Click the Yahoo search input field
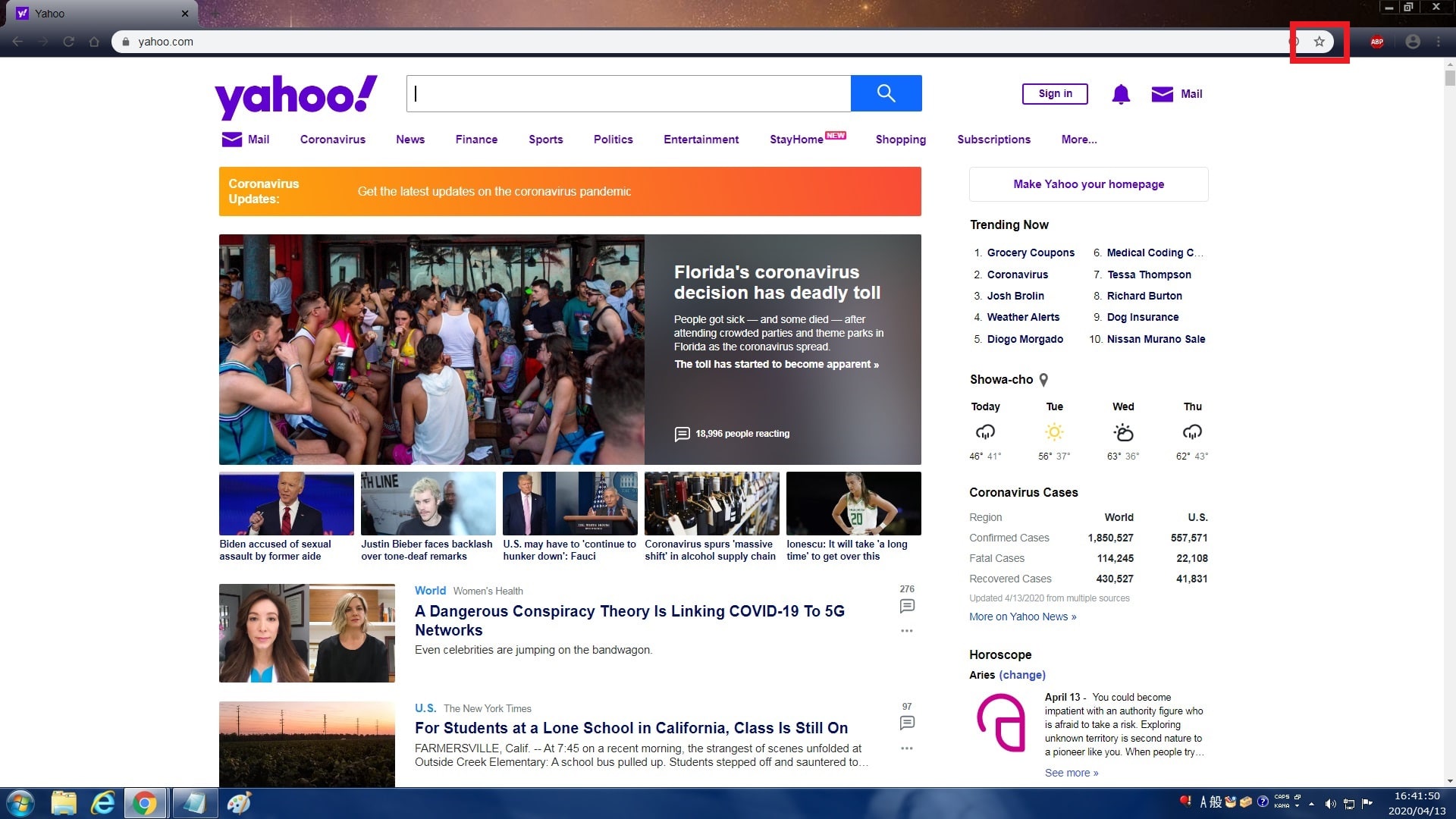 click(629, 93)
